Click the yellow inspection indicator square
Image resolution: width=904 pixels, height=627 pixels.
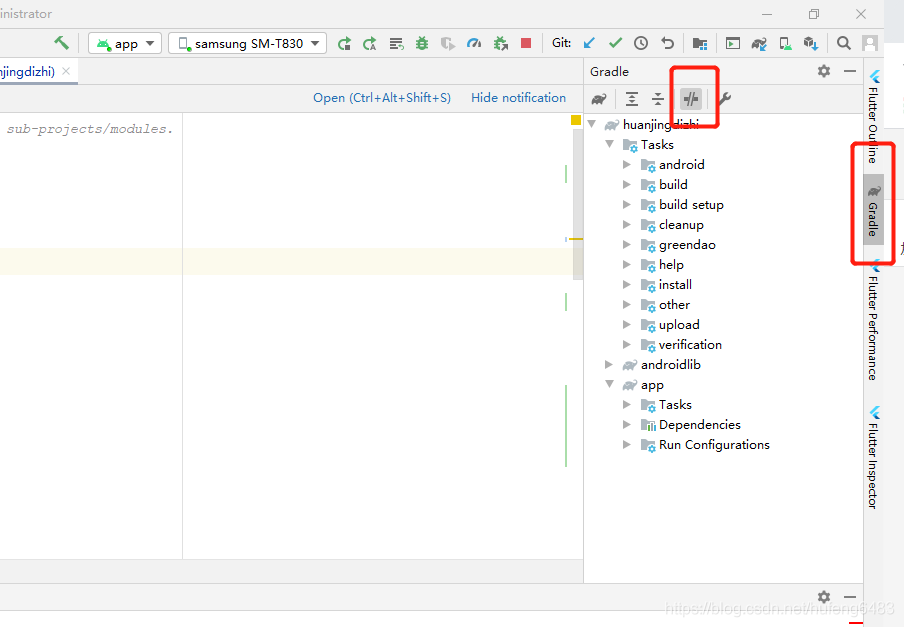tap(575, 120)
